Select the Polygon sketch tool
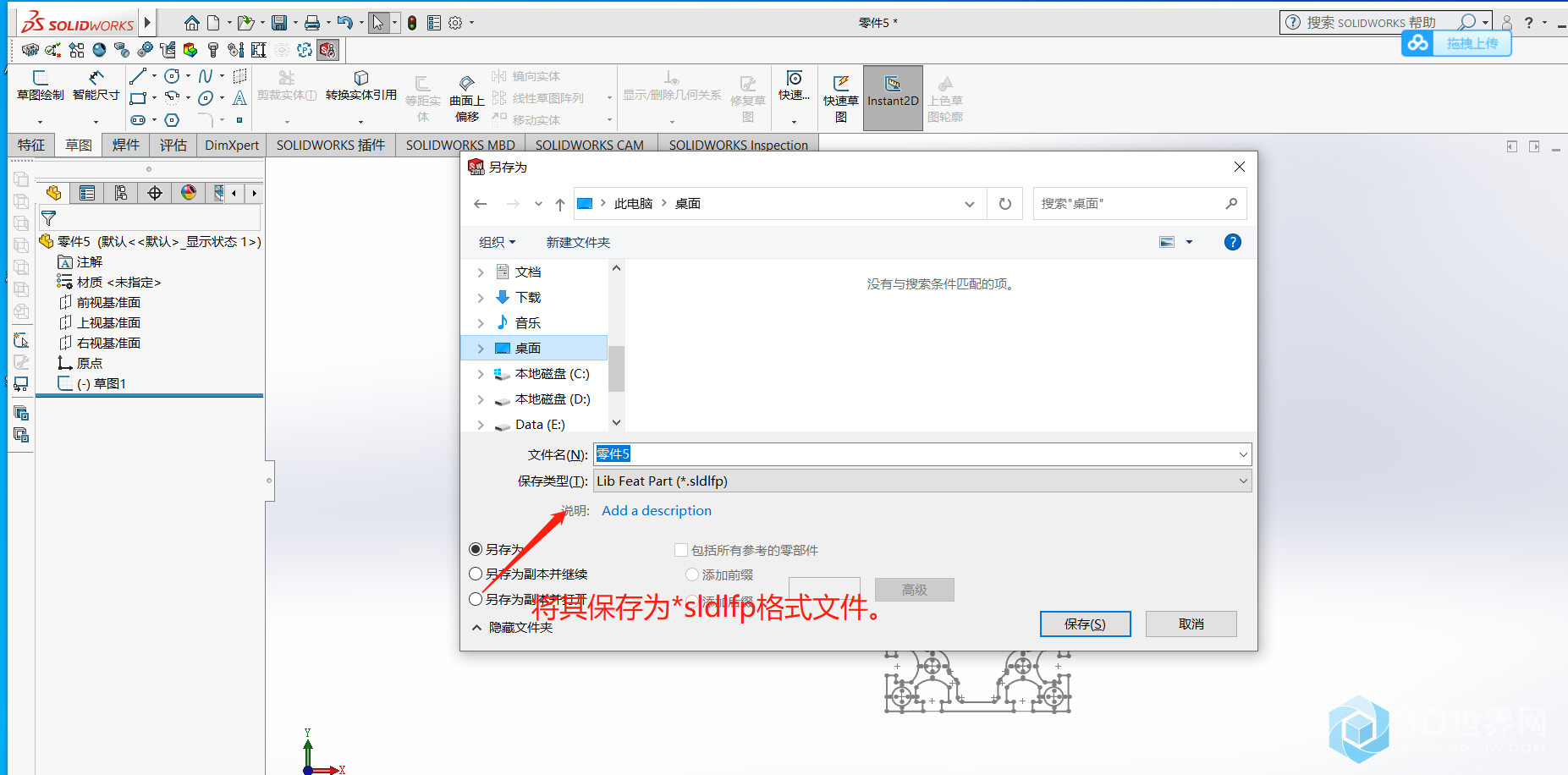1568x775 pixels. click(x=172, y=120)
